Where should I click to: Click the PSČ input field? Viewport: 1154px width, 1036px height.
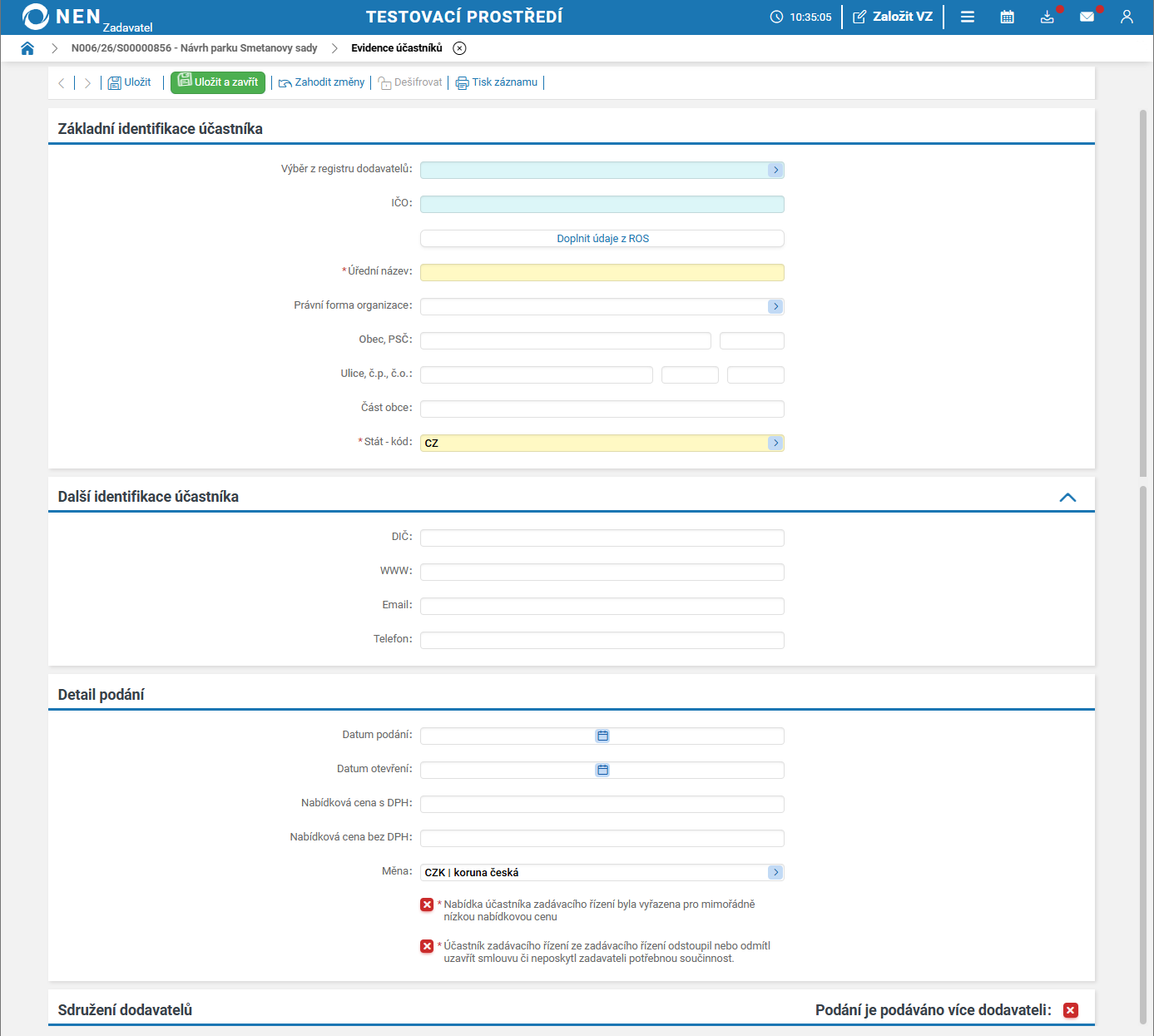click(752, 340)
